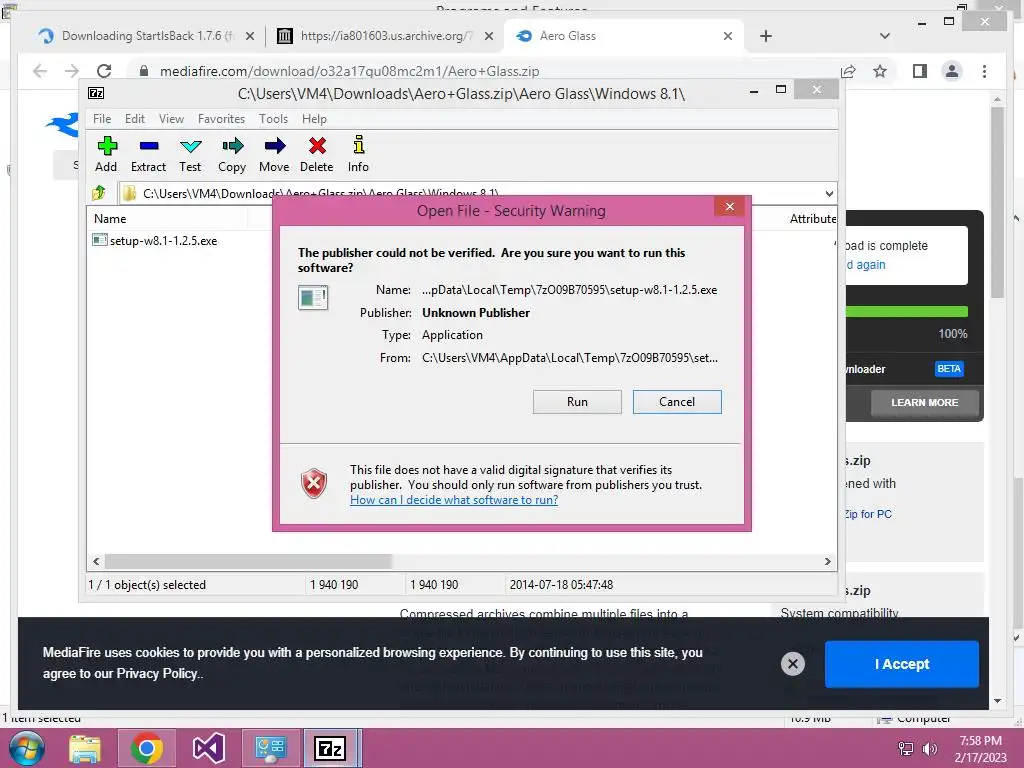Open Visual Studio from the taskbar
This screenshot has height=768, width=1024.
(208, 748)
